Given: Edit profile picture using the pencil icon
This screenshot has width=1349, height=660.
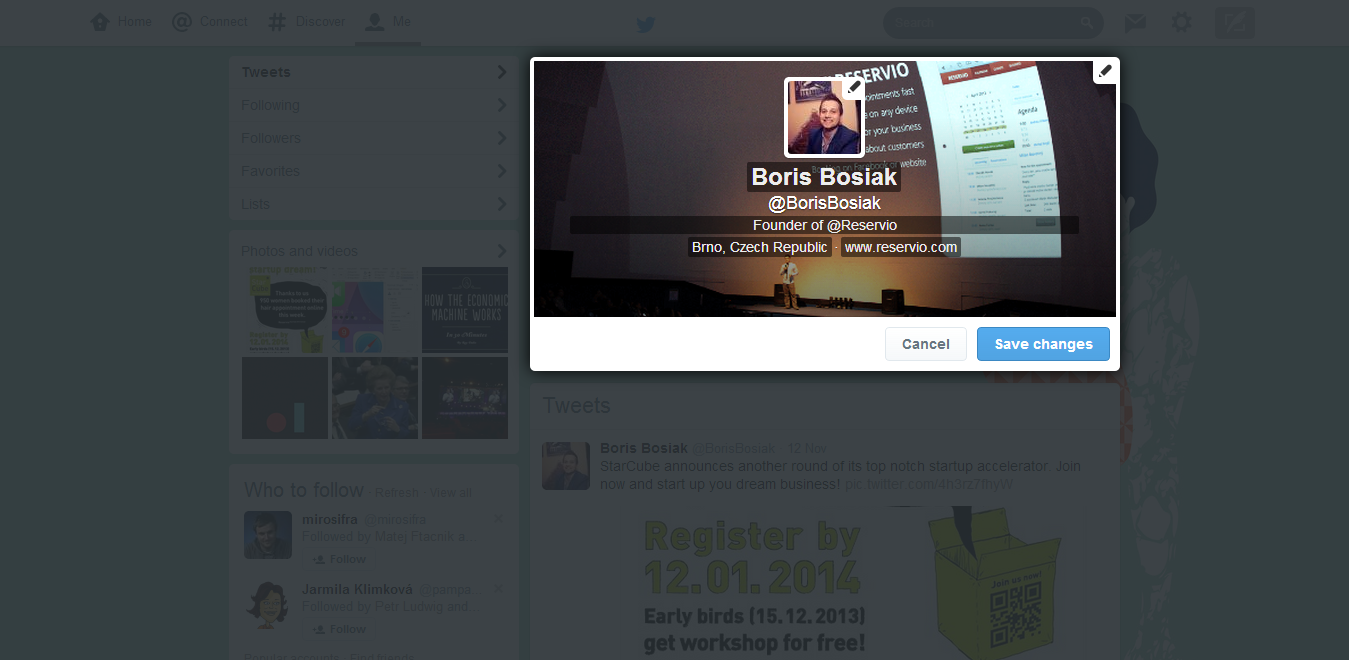Looking at the screenshot, I should [853, 88].
